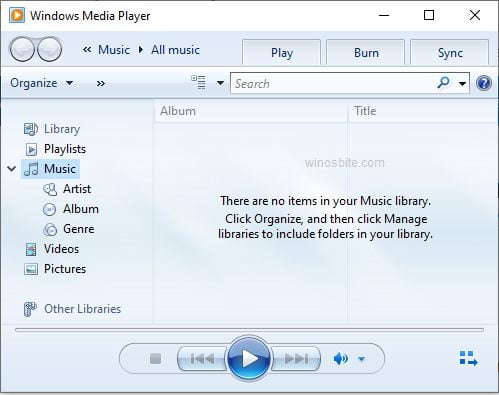Maximize the Windows Media Player window

429,15
